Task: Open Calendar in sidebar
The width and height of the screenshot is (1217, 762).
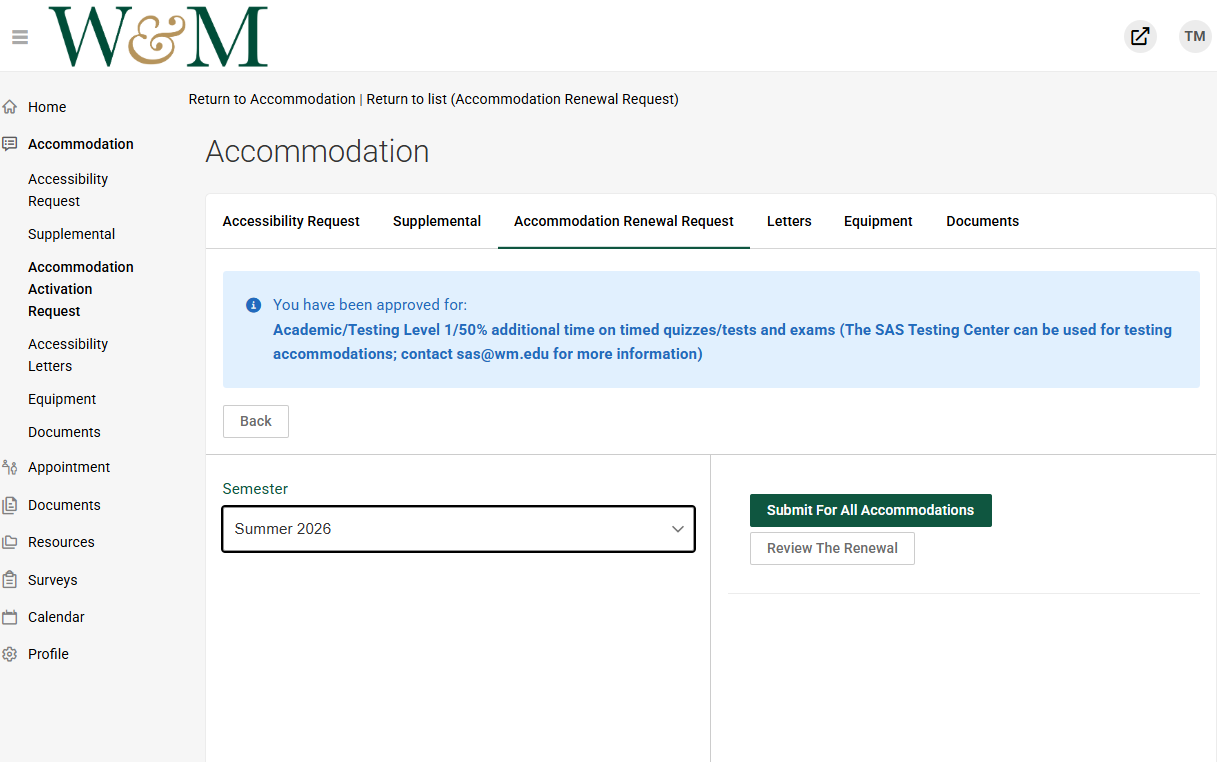Action: tap(56, 617)
